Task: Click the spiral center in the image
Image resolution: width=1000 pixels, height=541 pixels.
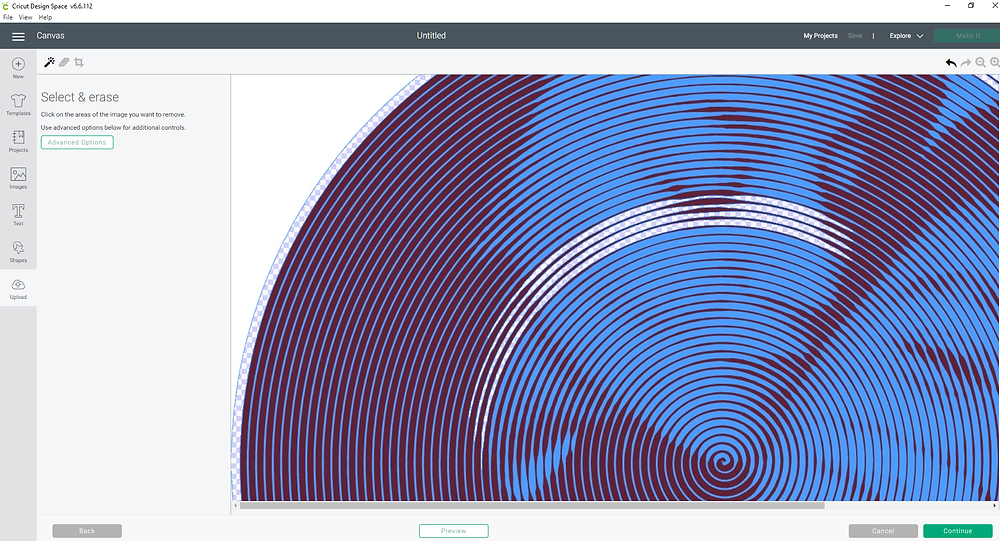Action: (722, 461)
